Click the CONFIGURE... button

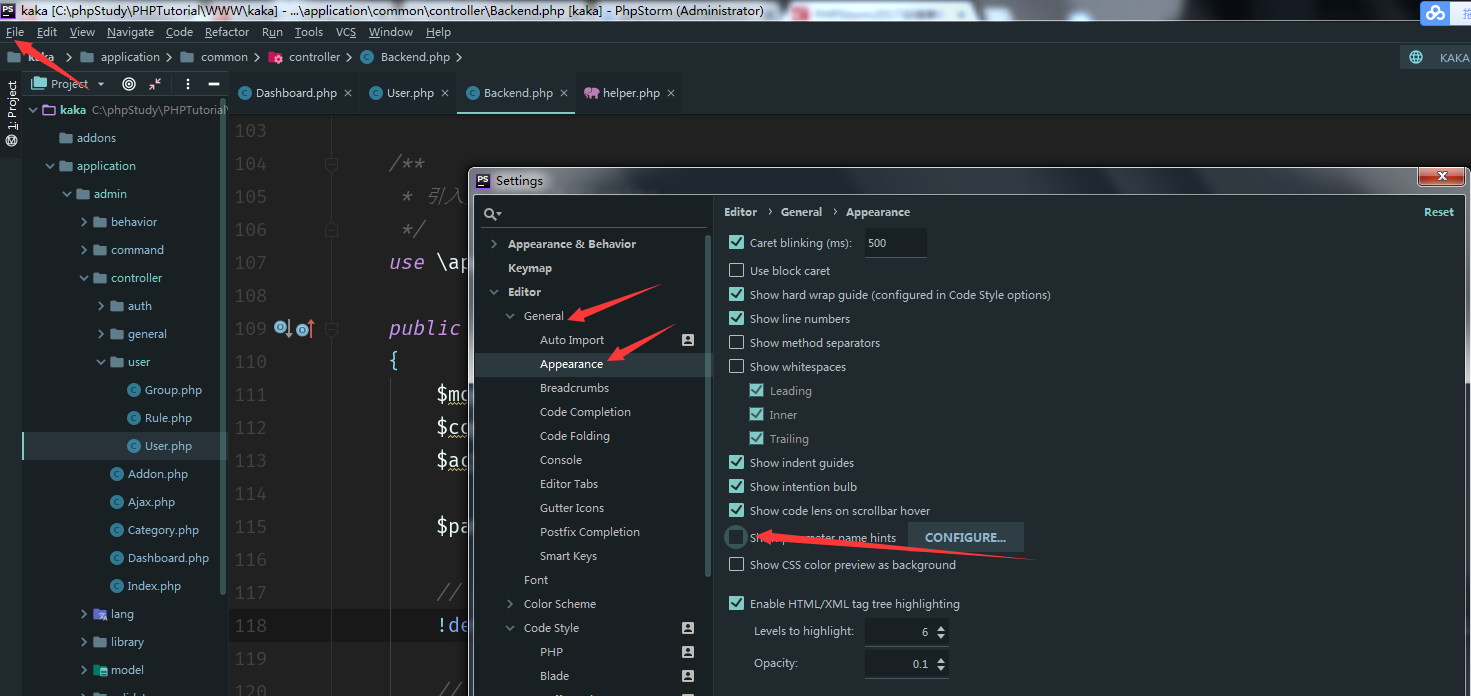[965, 537]
